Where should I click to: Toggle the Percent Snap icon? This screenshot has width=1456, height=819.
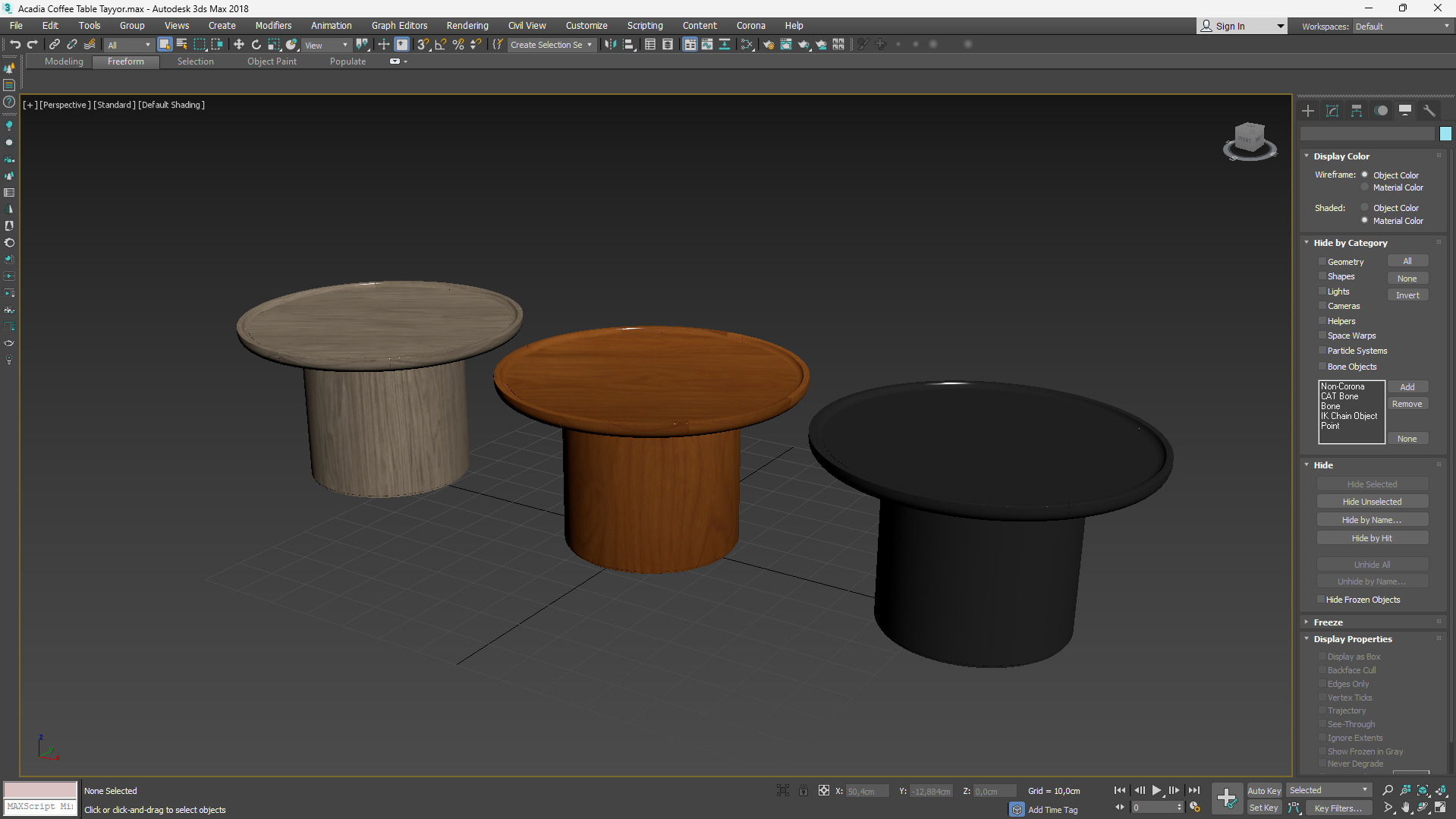coord(458,45)
